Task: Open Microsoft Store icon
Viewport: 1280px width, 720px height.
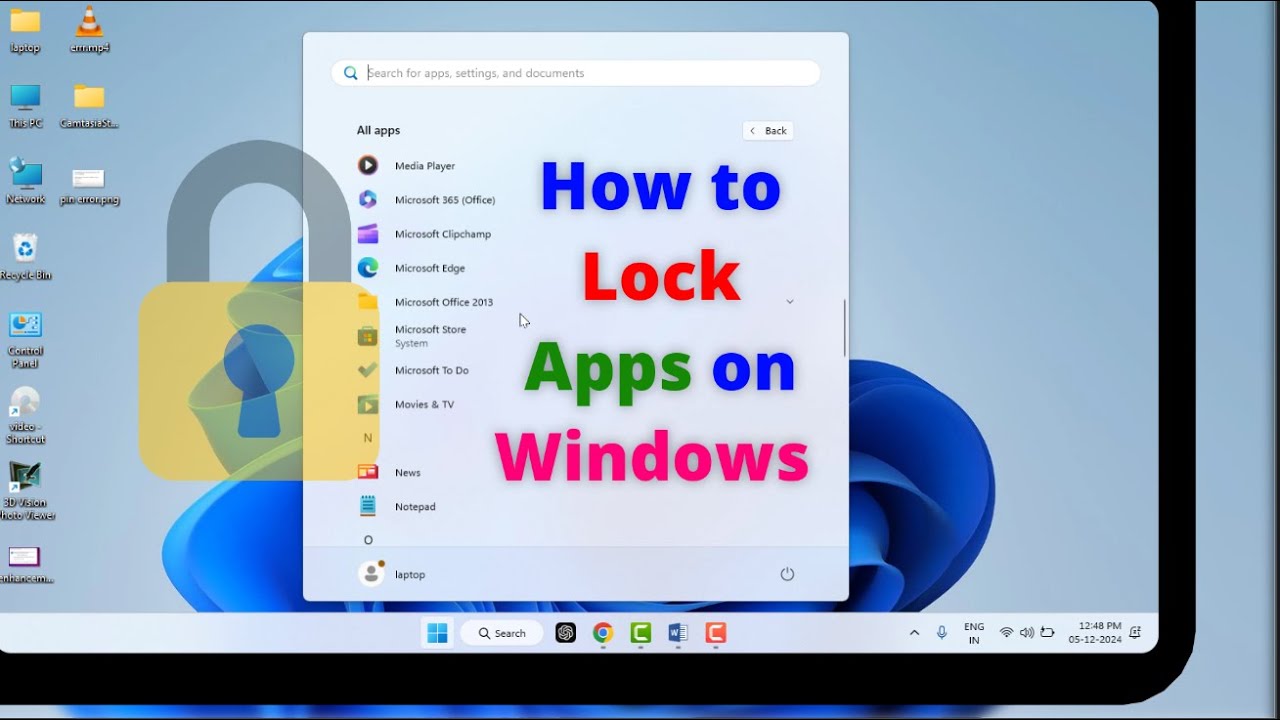Action: (368, 336)
